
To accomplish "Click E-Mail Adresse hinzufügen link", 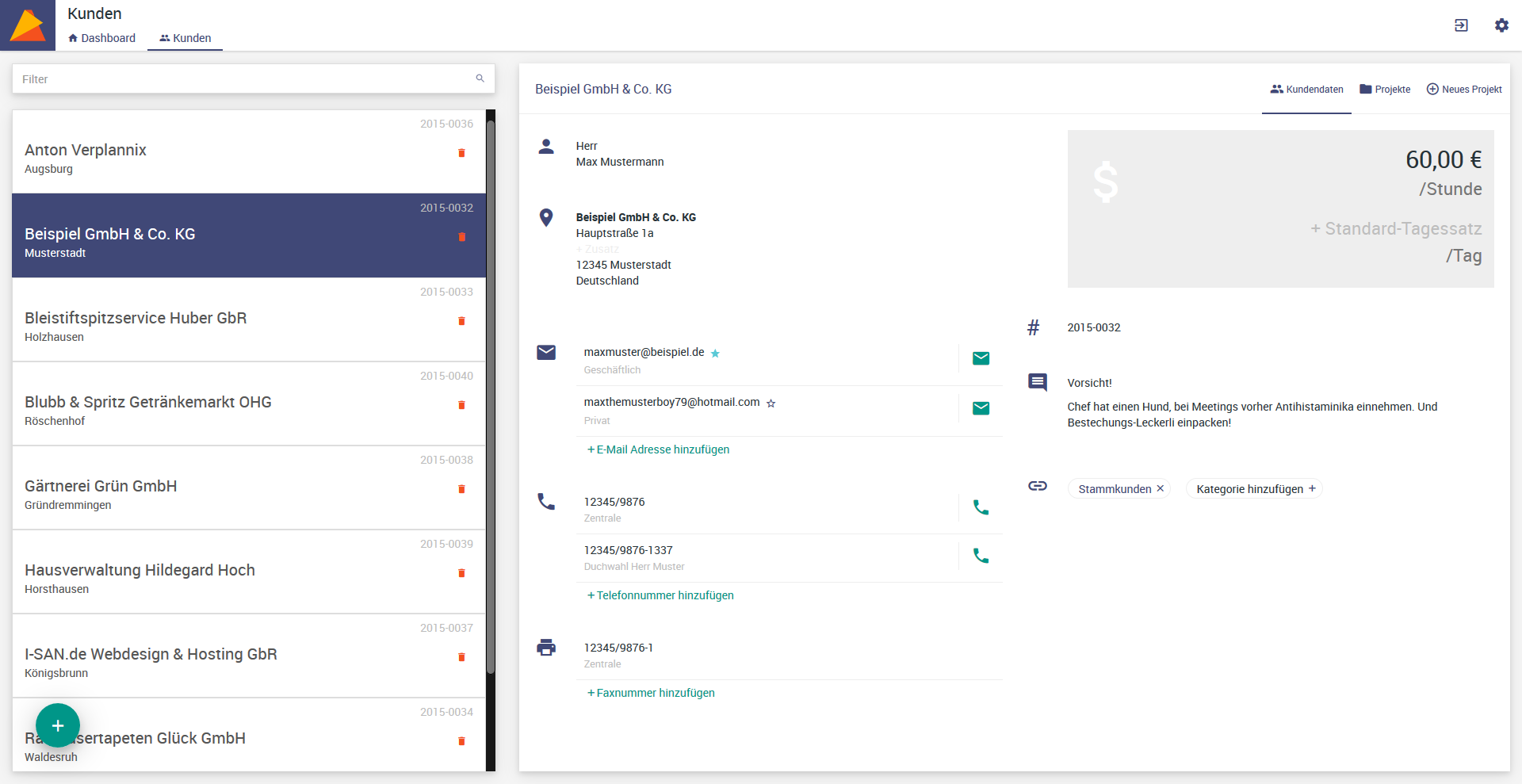I will click(x=658, y=449).
